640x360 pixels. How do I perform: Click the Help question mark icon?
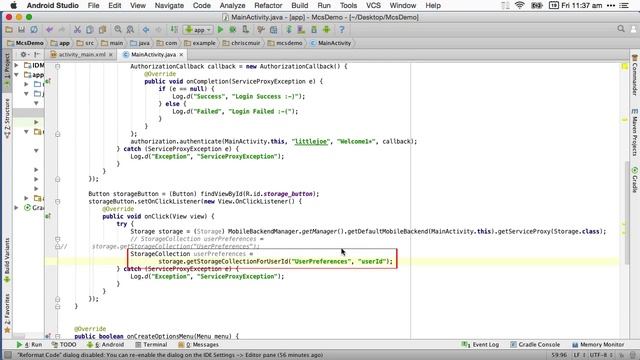[x=342, y=29]
